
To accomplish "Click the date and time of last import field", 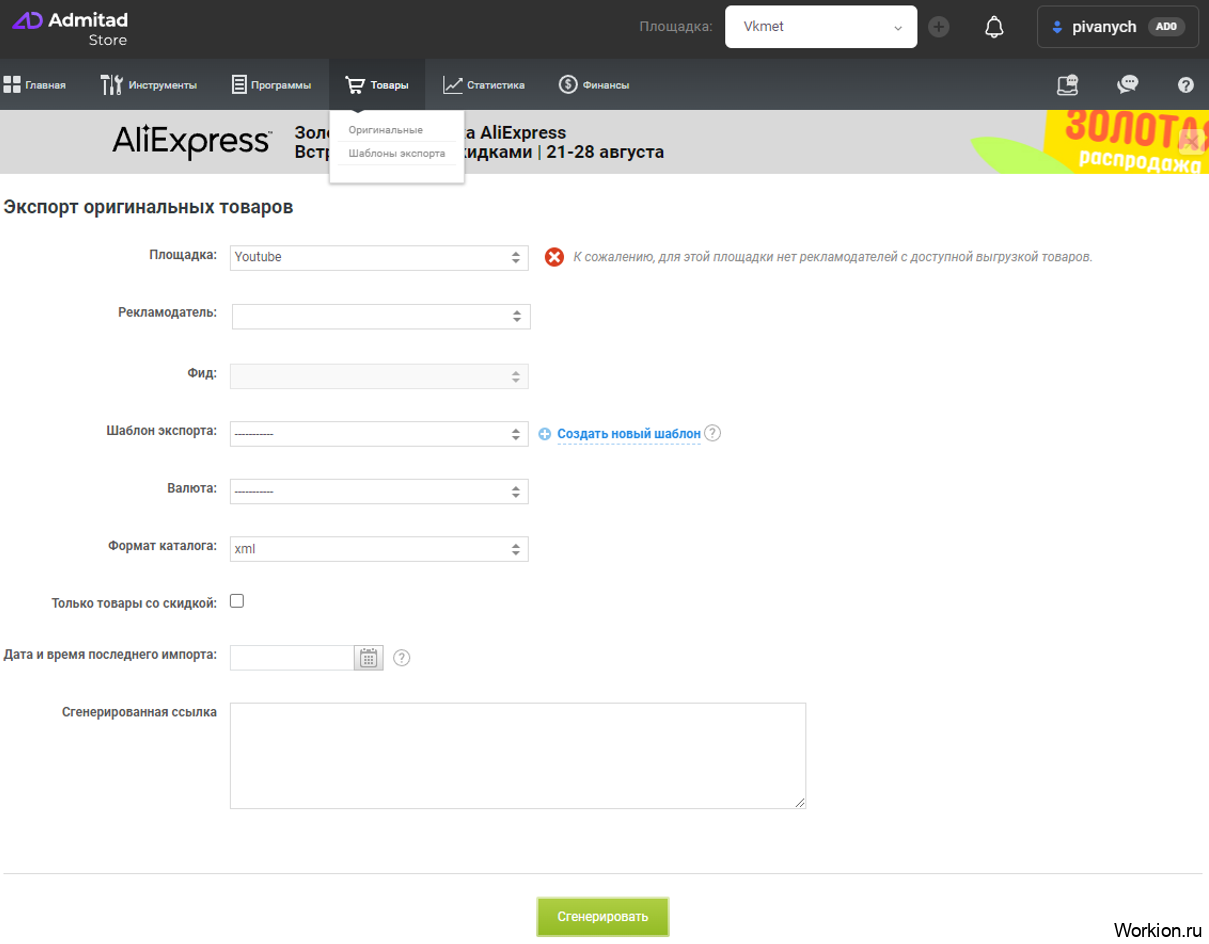I will 292,657.
